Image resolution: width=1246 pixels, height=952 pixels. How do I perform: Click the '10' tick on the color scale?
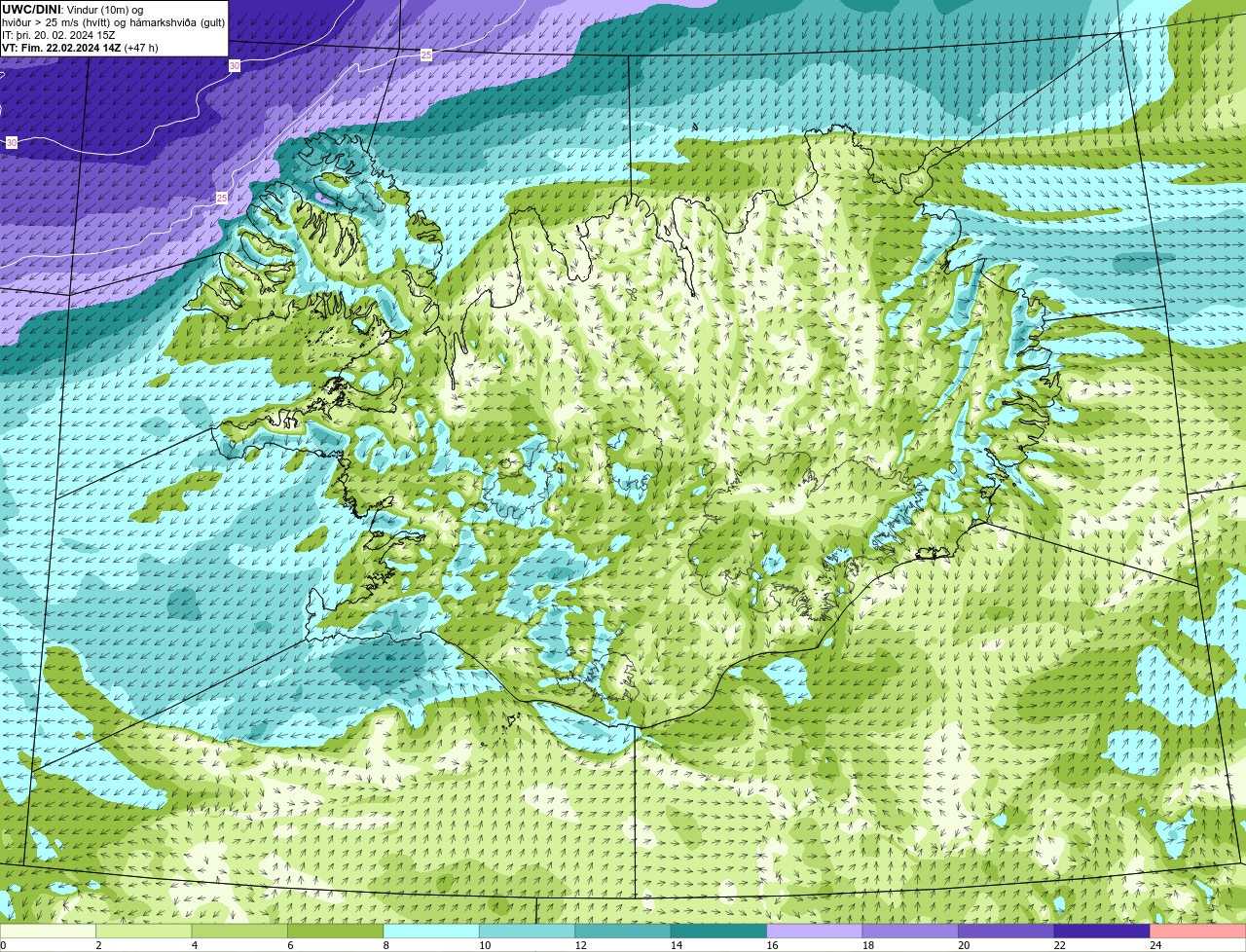point(484,945)
